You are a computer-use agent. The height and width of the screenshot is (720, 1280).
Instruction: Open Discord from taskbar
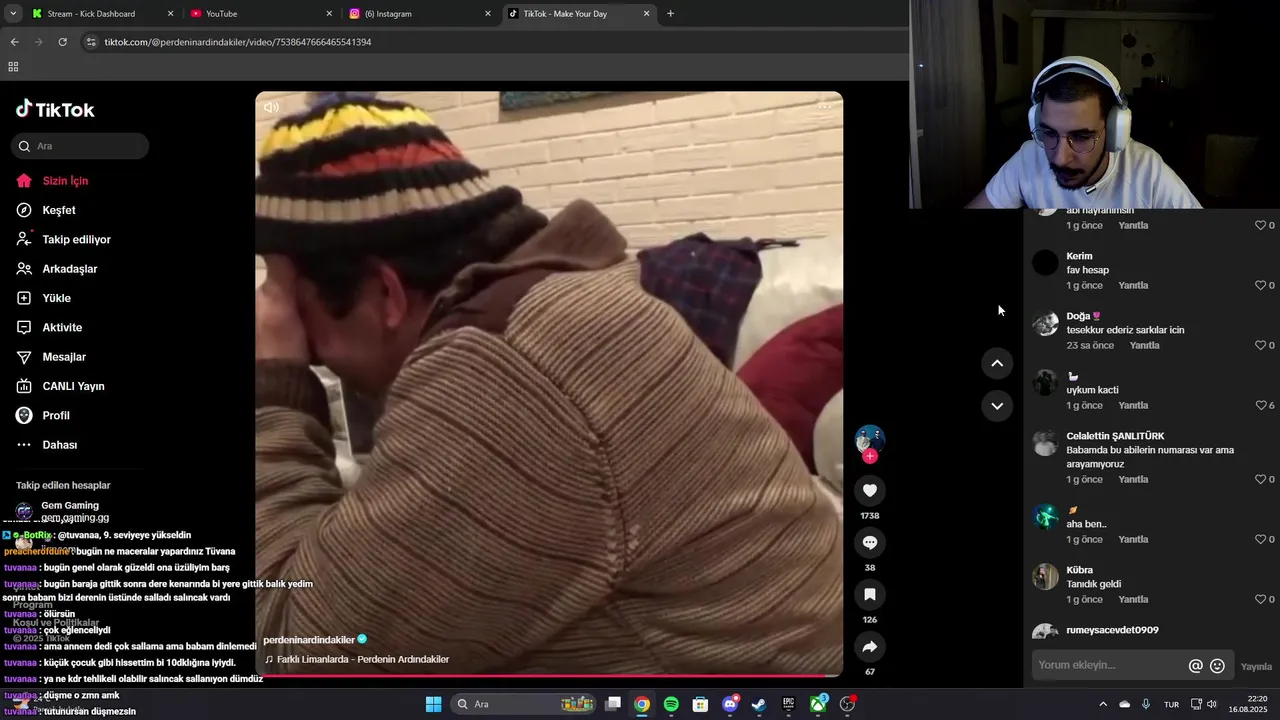730,704
